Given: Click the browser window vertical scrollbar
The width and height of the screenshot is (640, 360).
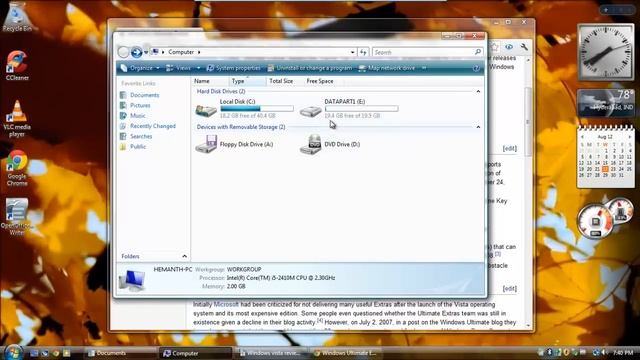Looking at the screenshot, I should [528, 122].
